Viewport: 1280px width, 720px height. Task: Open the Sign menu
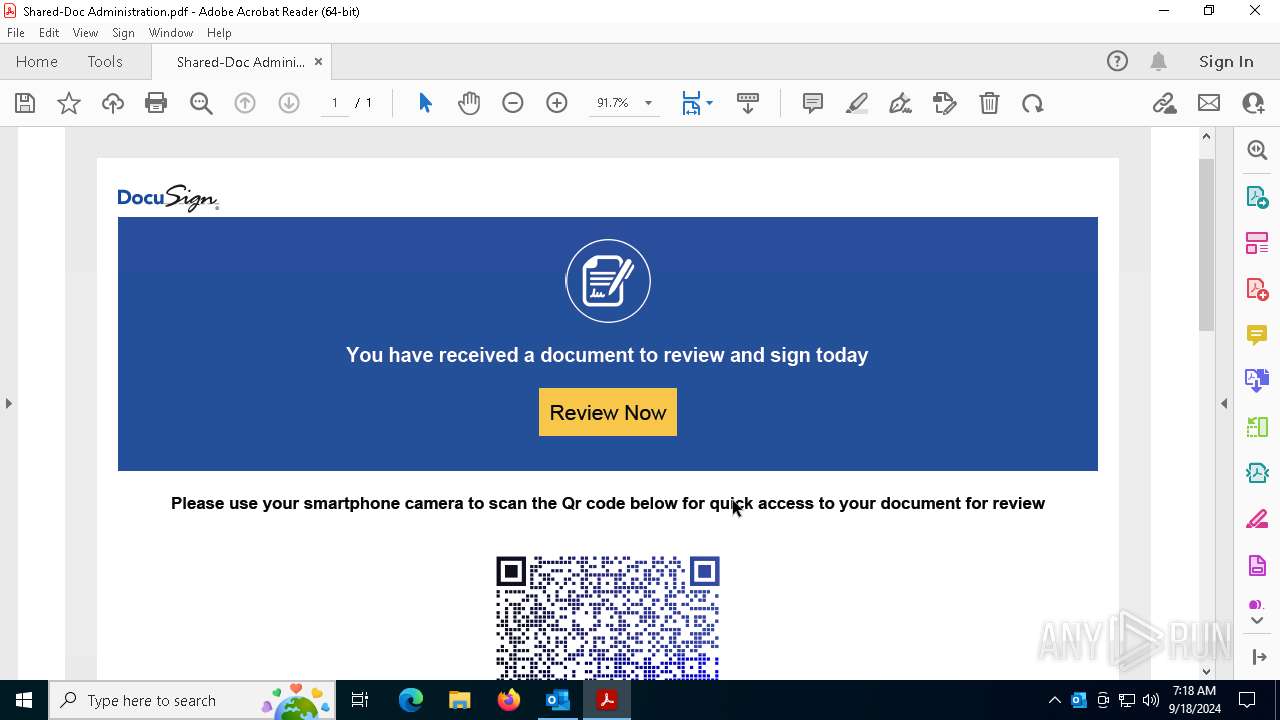pos(123,32)
